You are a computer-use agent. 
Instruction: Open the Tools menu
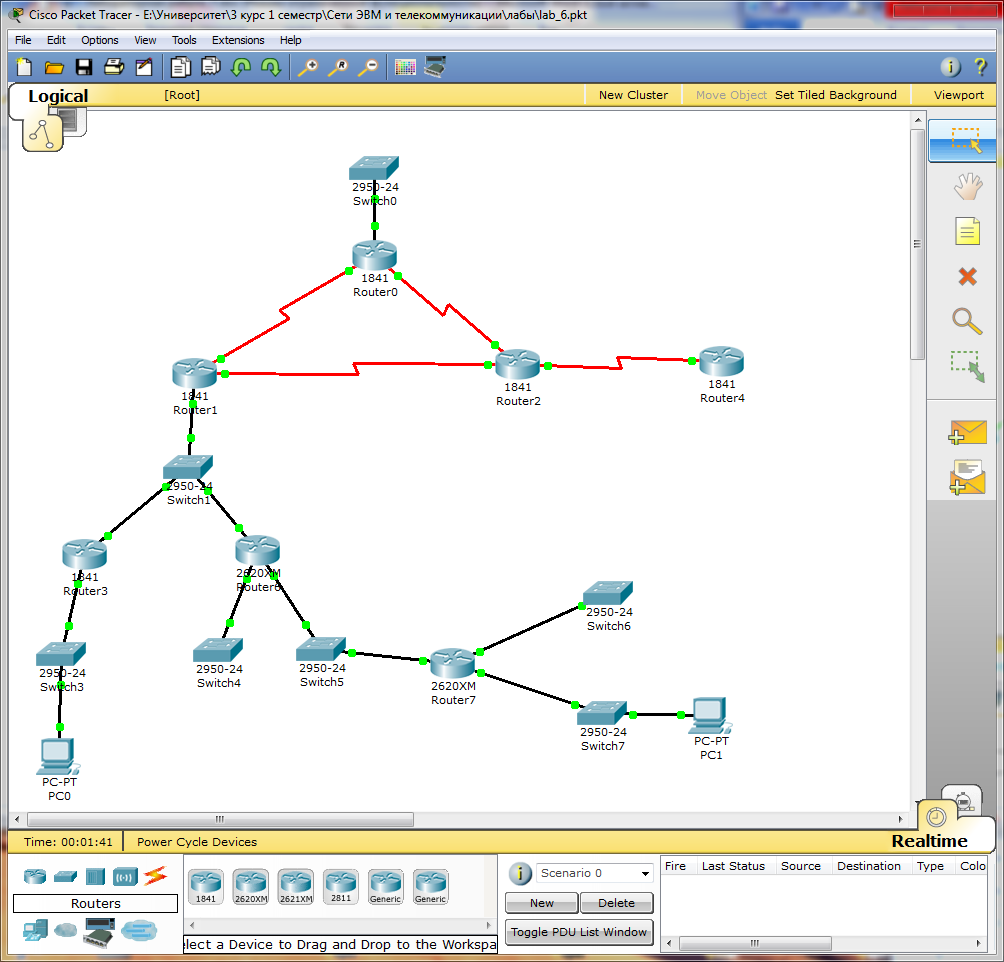[x=184, y=40]
